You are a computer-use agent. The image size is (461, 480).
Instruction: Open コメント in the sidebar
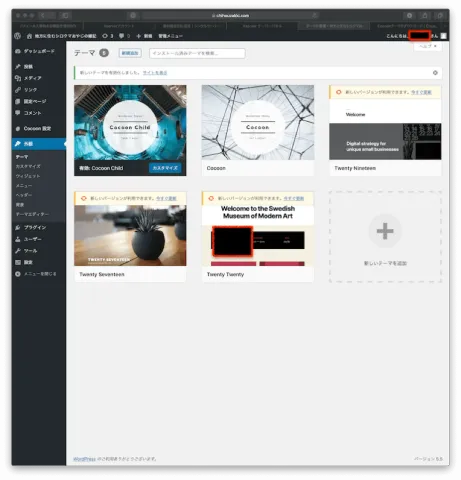coord(39,113)
